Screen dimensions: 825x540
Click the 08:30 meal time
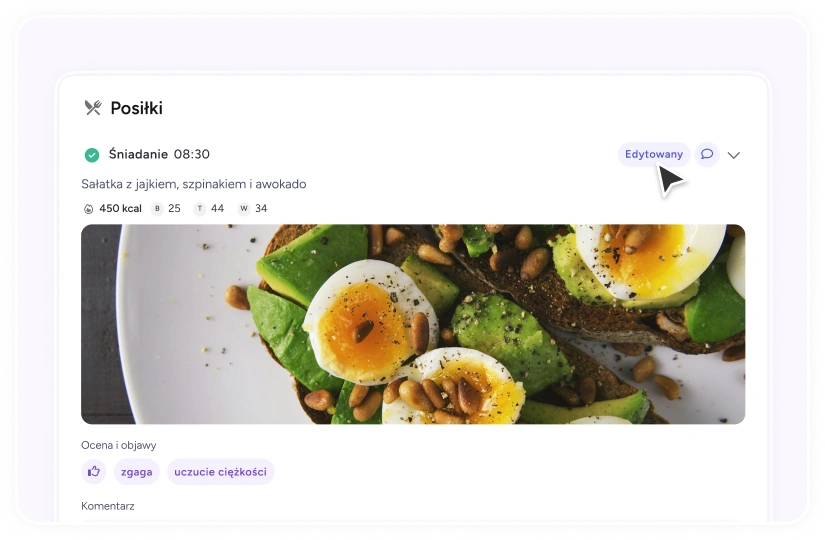coord(192,154)
